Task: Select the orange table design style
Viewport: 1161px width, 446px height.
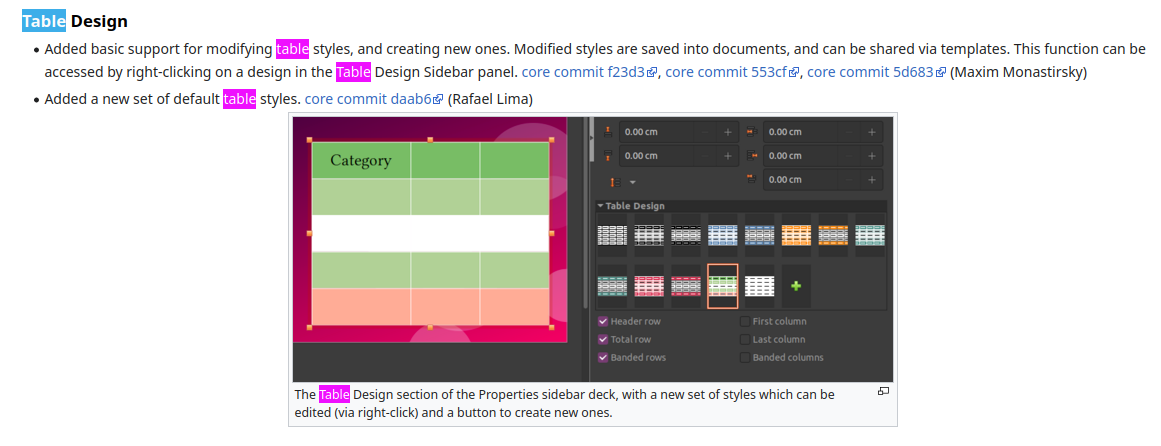Action: tap(796, 236)
